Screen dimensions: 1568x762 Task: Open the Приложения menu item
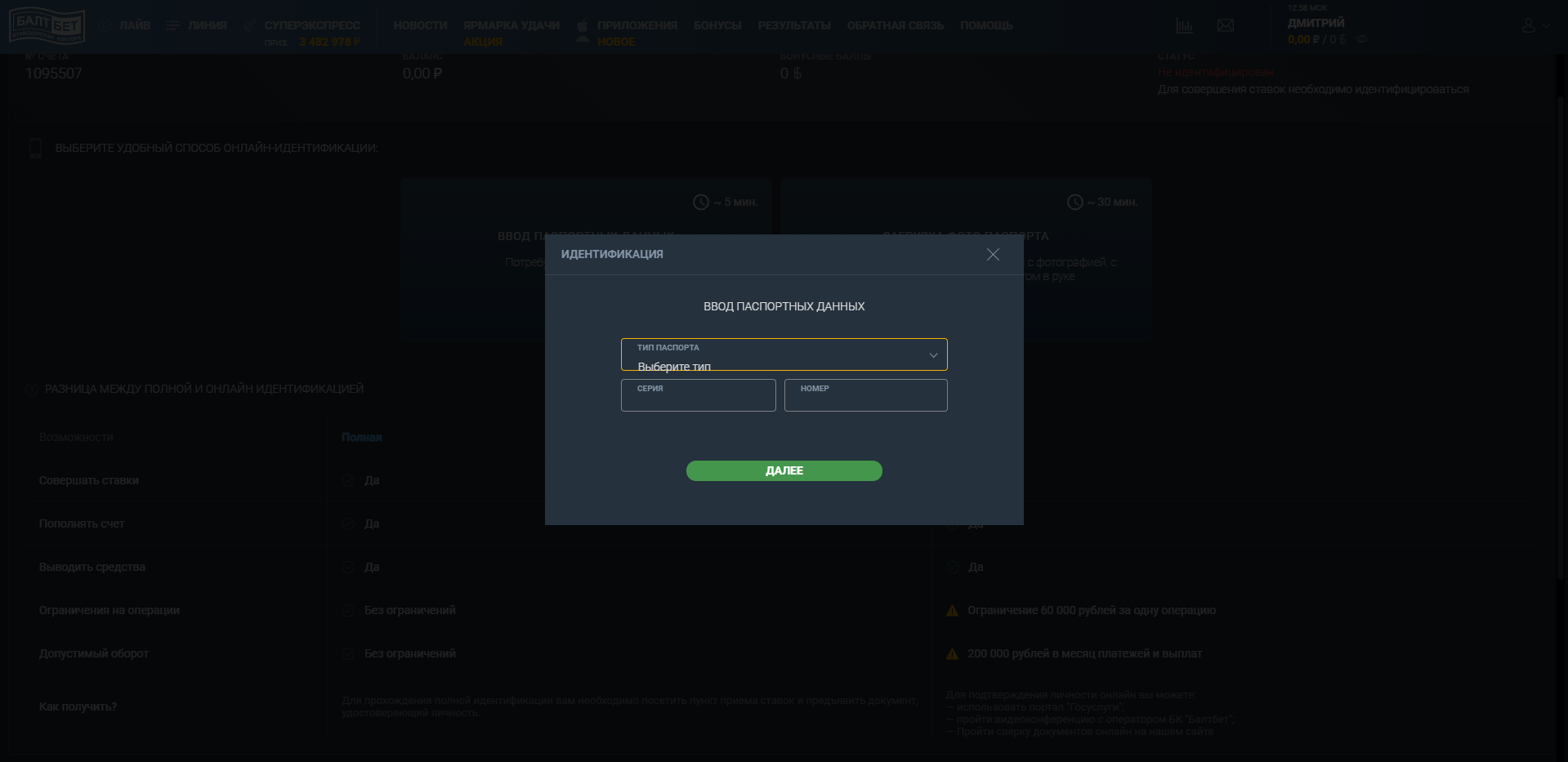[637, 25]
